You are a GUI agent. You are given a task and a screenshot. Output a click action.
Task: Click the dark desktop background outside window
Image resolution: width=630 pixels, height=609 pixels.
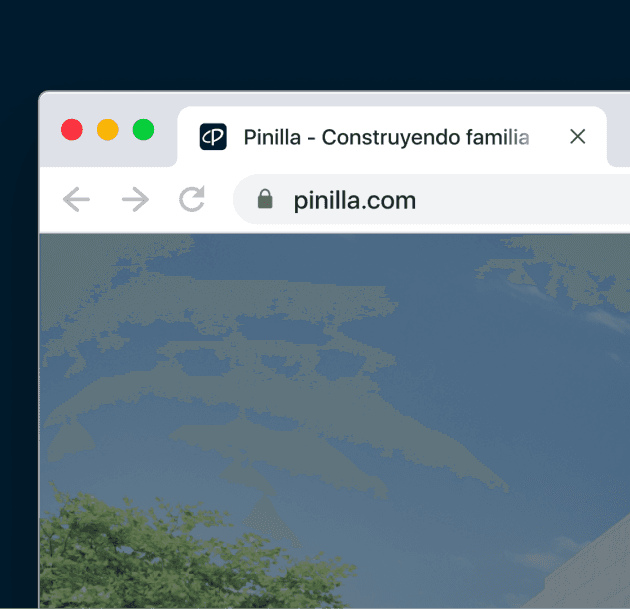tap(313, 44)
